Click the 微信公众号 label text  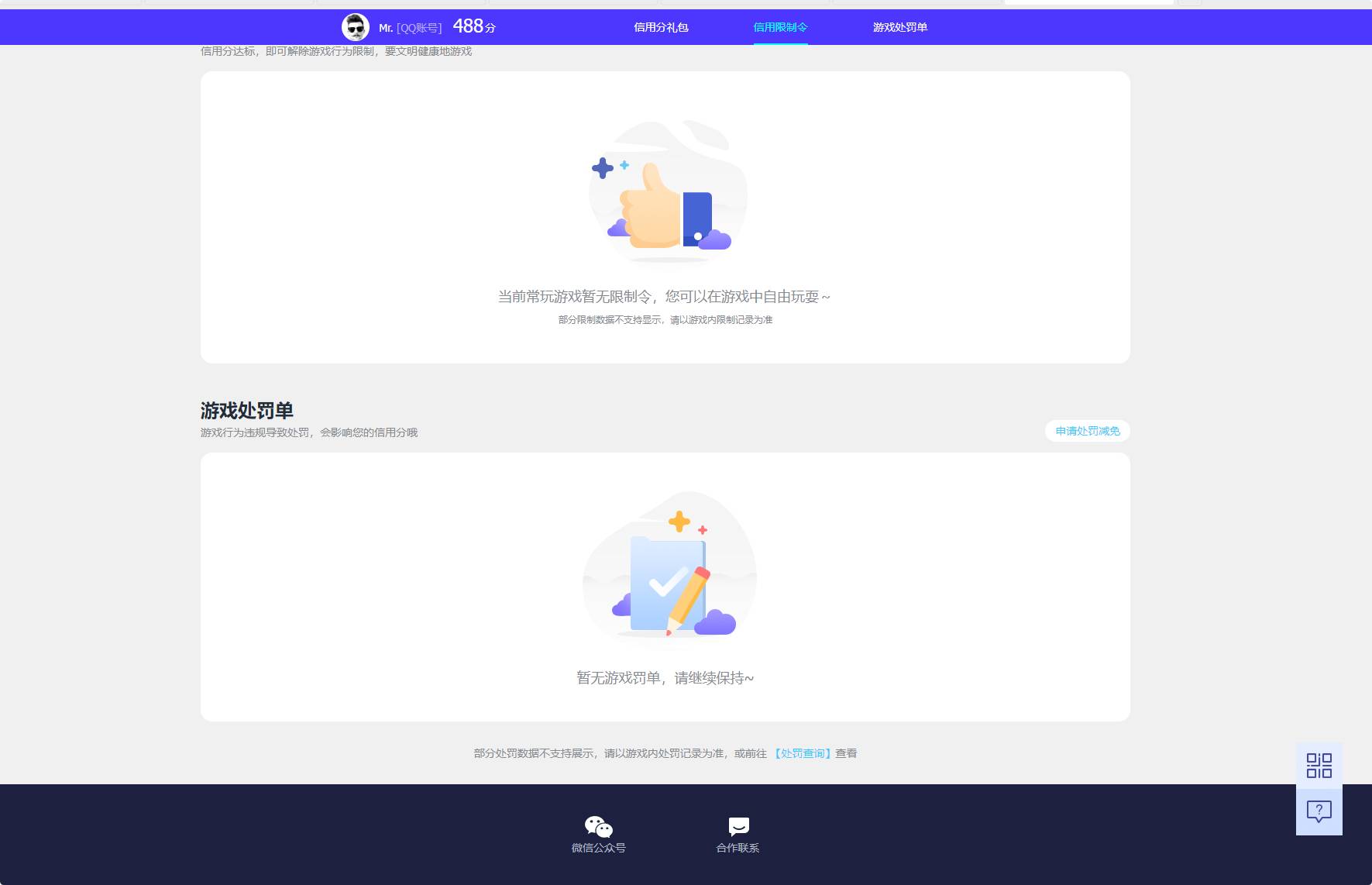597,847
